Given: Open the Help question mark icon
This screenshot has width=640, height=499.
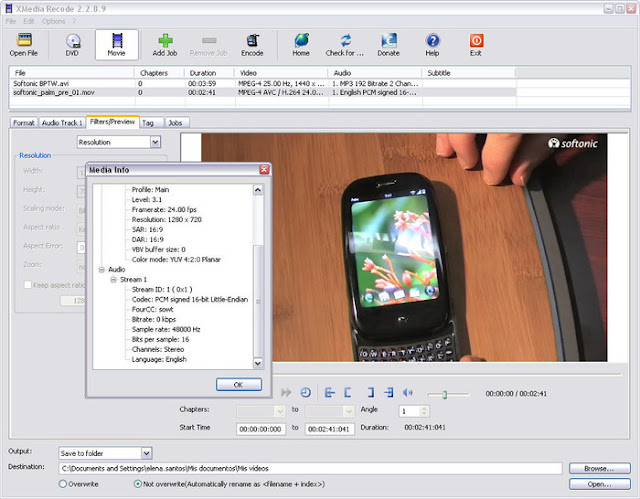Looking at the screenshot, I should click(432, 40).
